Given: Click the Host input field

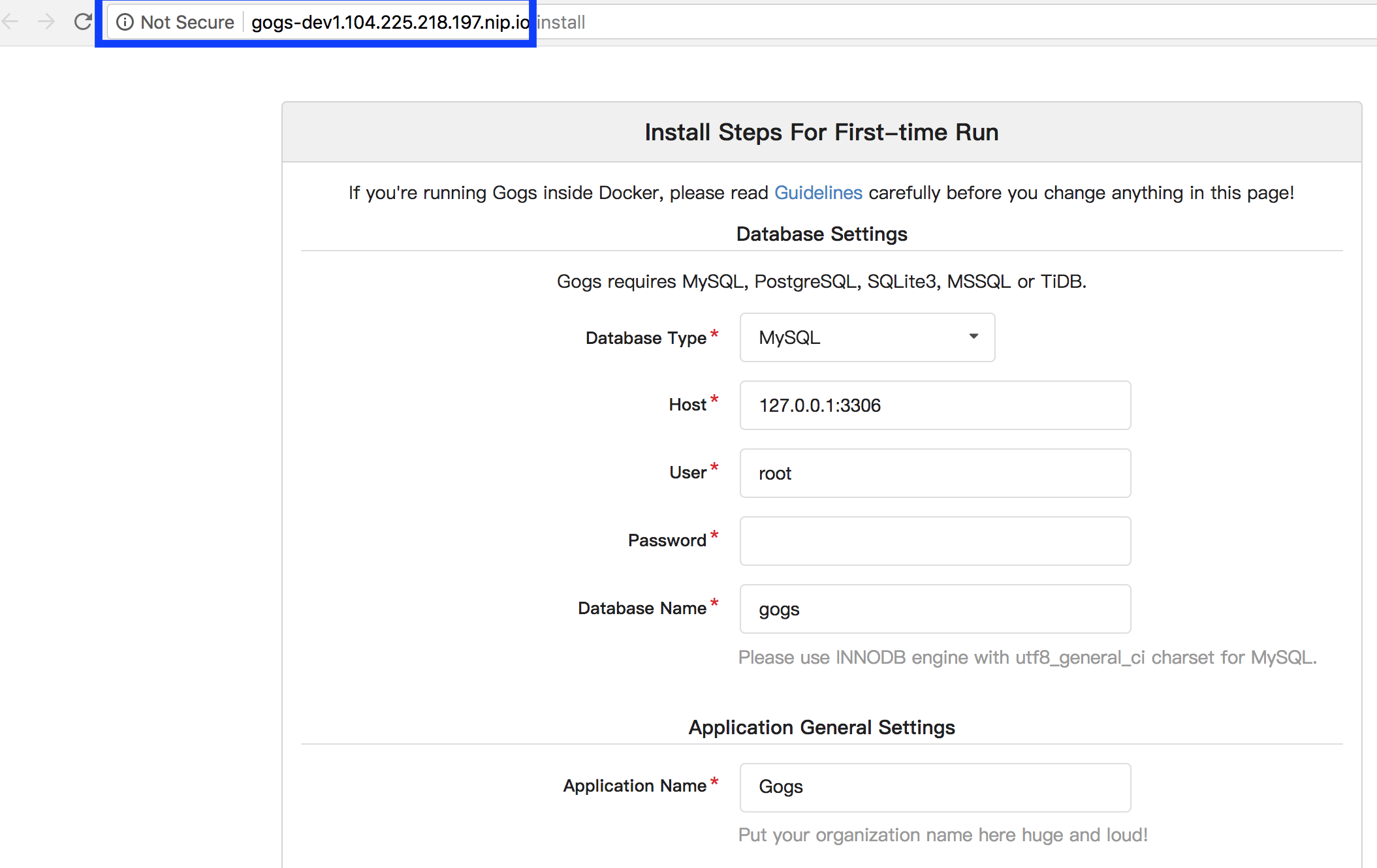Looking at the screenshot, I should (x=935, y=405).
